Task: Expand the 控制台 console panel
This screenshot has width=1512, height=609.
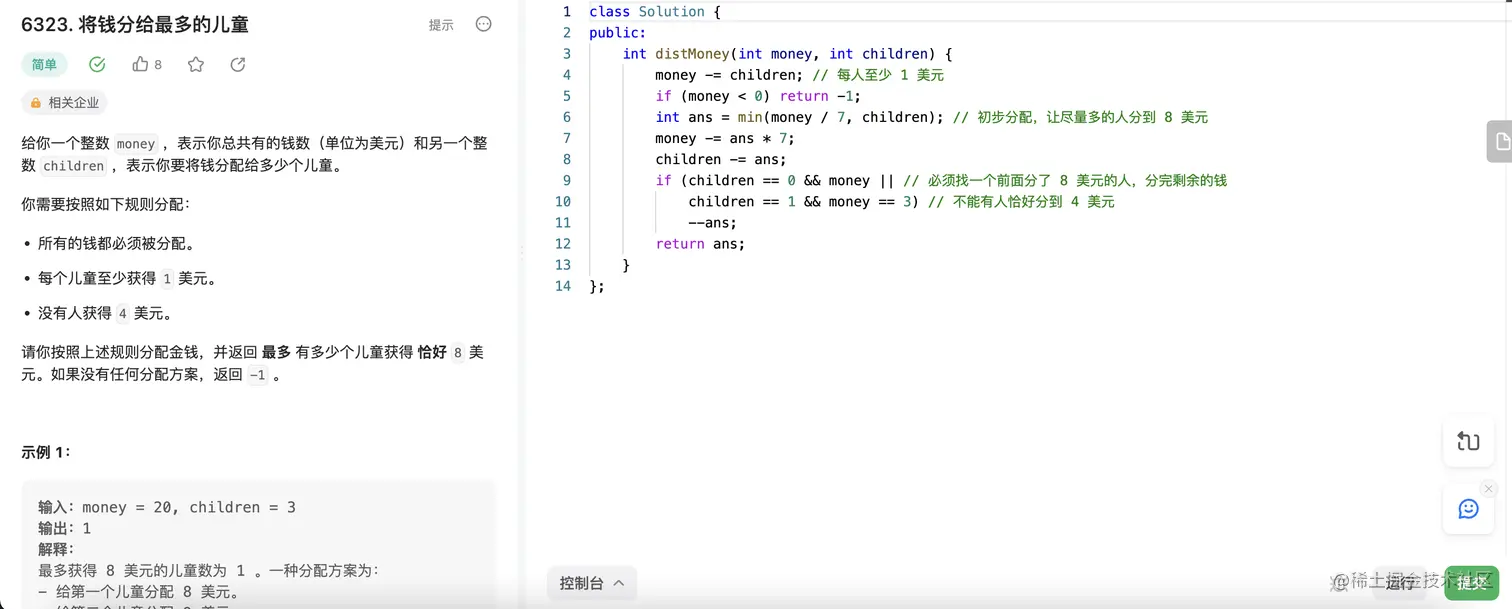Action: point(592,583)
